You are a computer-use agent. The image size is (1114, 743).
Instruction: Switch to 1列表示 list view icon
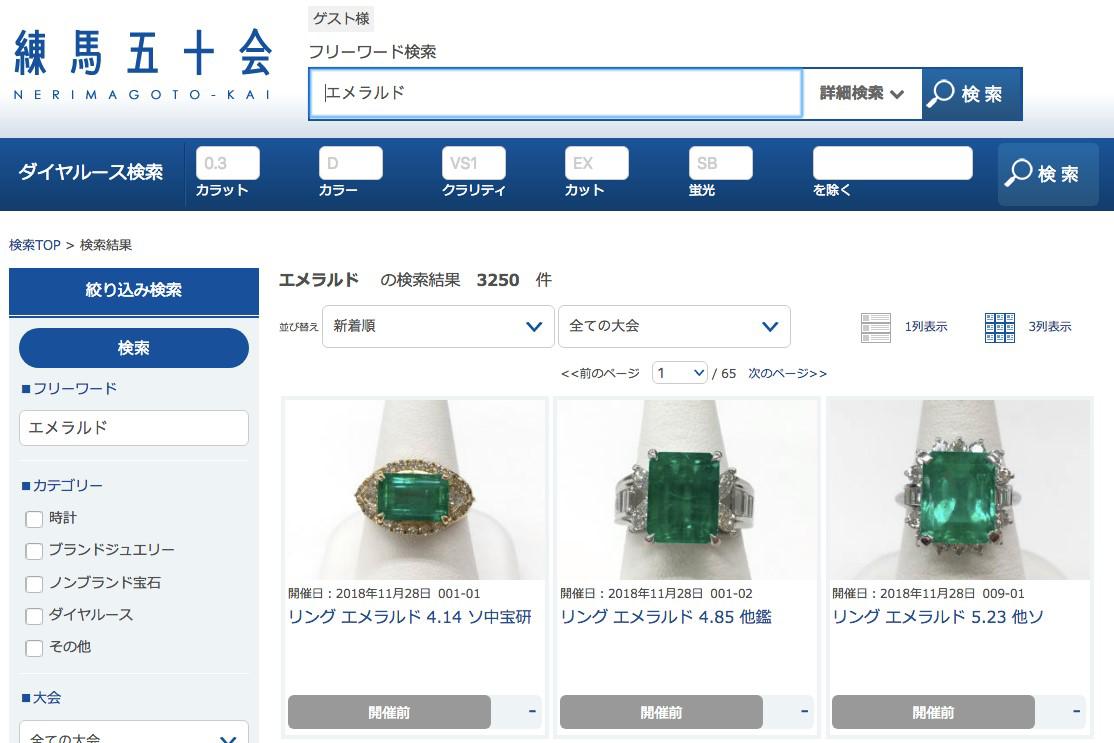(875, 327)
